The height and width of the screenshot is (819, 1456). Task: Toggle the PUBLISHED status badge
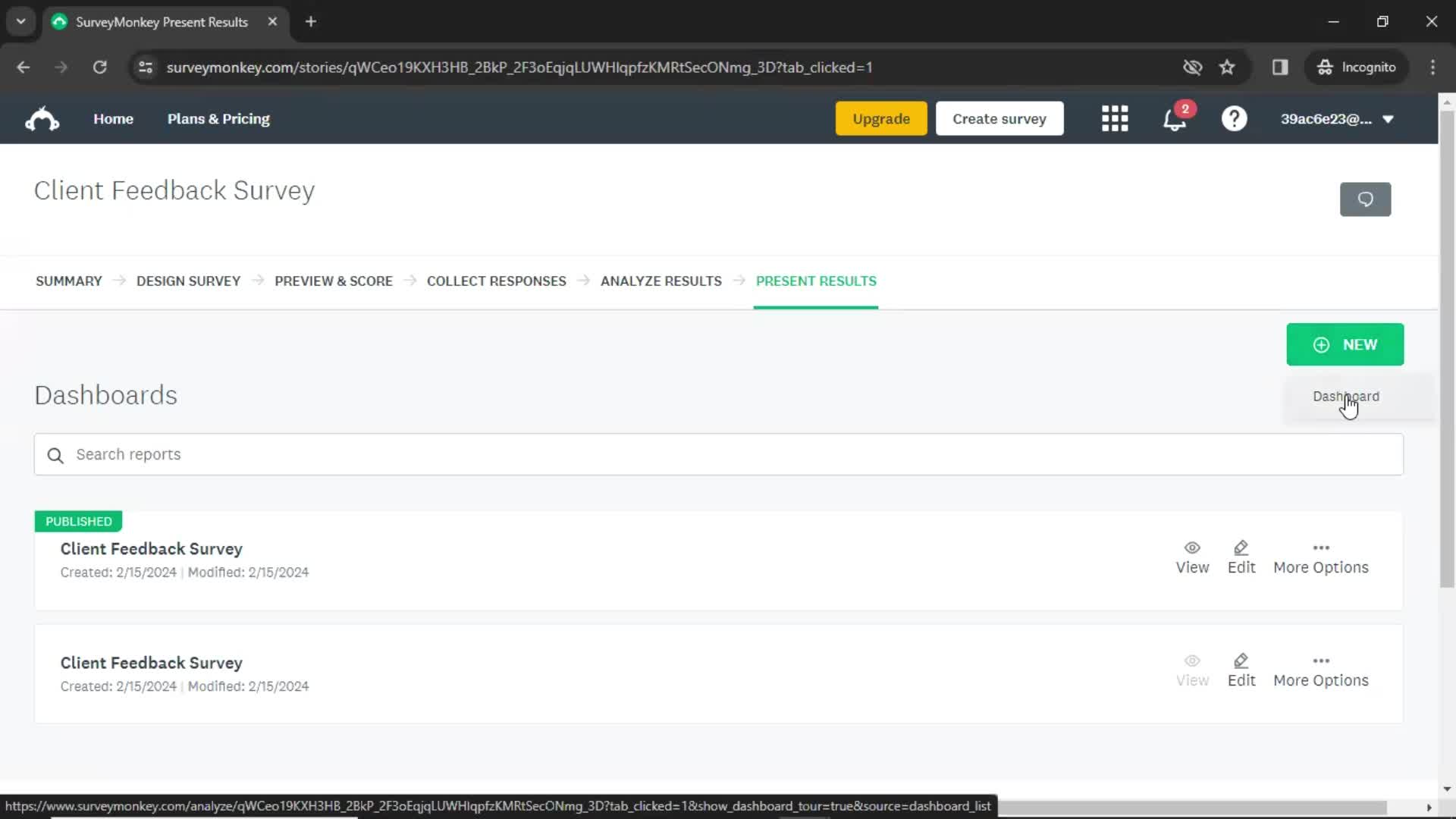[x=79, y=521]
